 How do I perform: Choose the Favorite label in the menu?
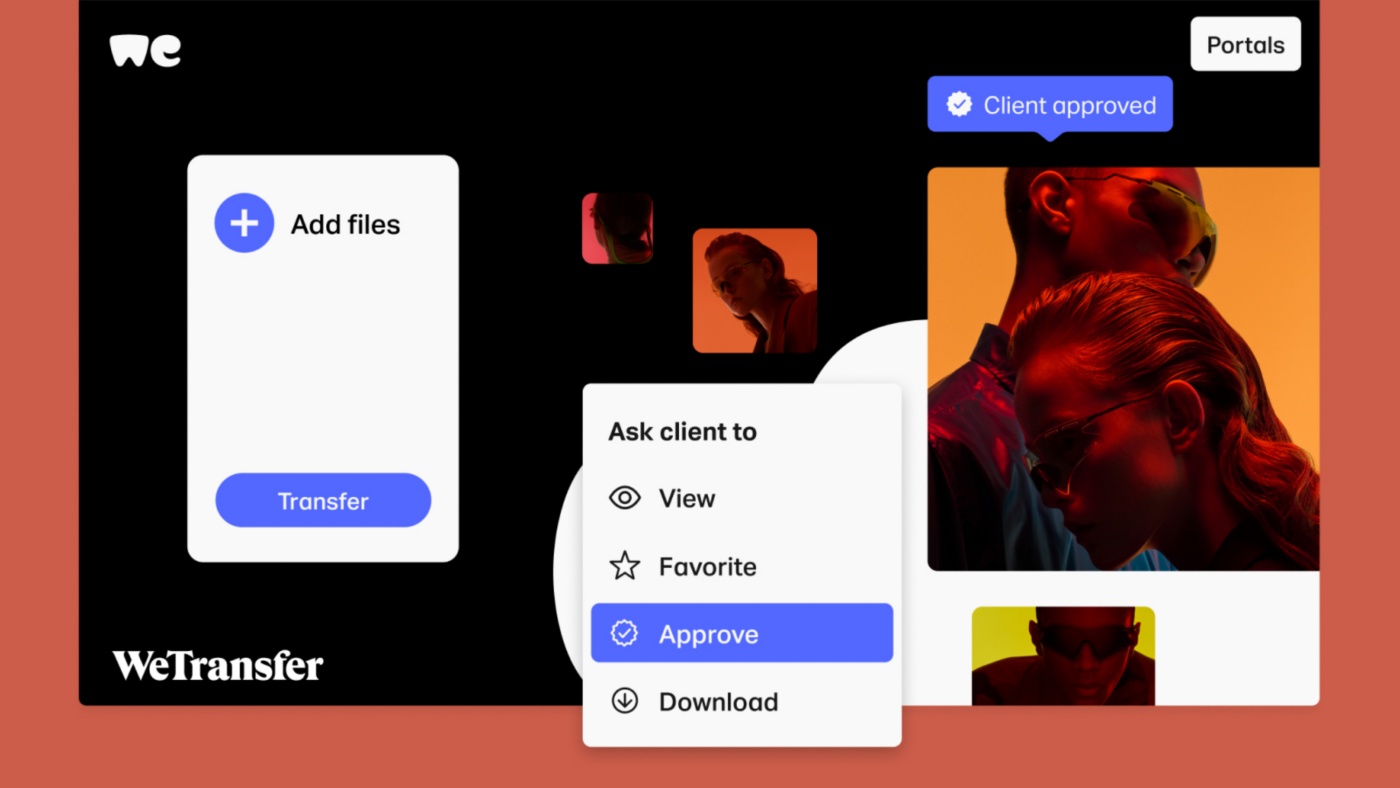pyautogui.click(x=707, y=566)
